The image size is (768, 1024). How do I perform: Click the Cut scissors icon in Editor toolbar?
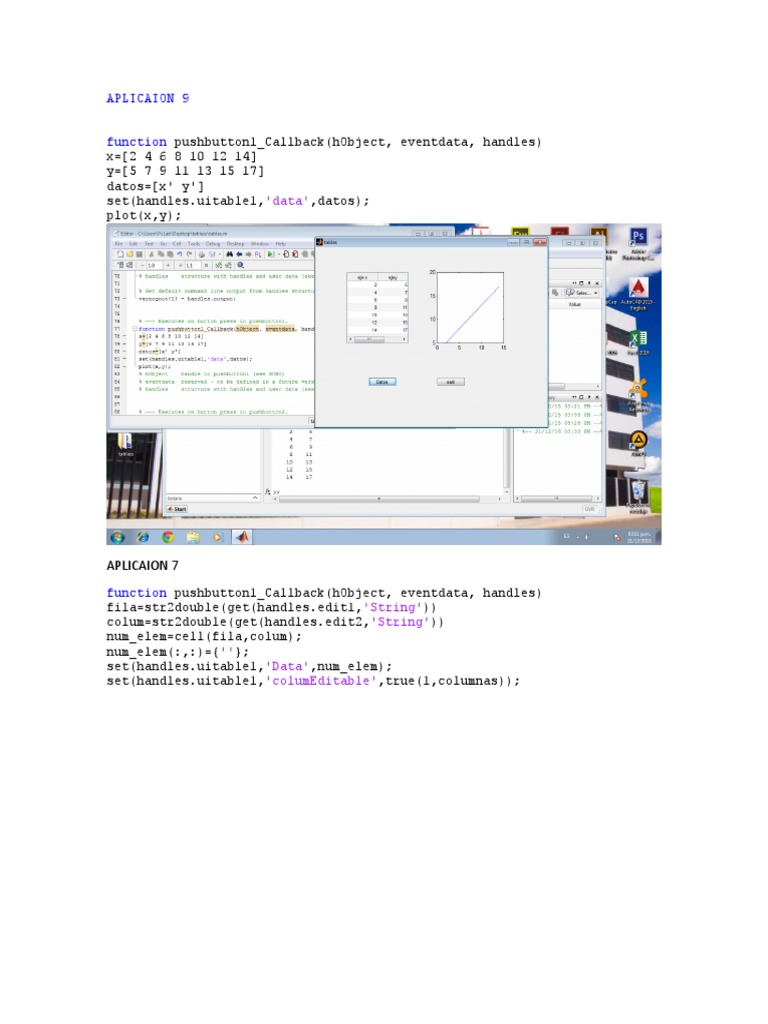click(152, 254)
